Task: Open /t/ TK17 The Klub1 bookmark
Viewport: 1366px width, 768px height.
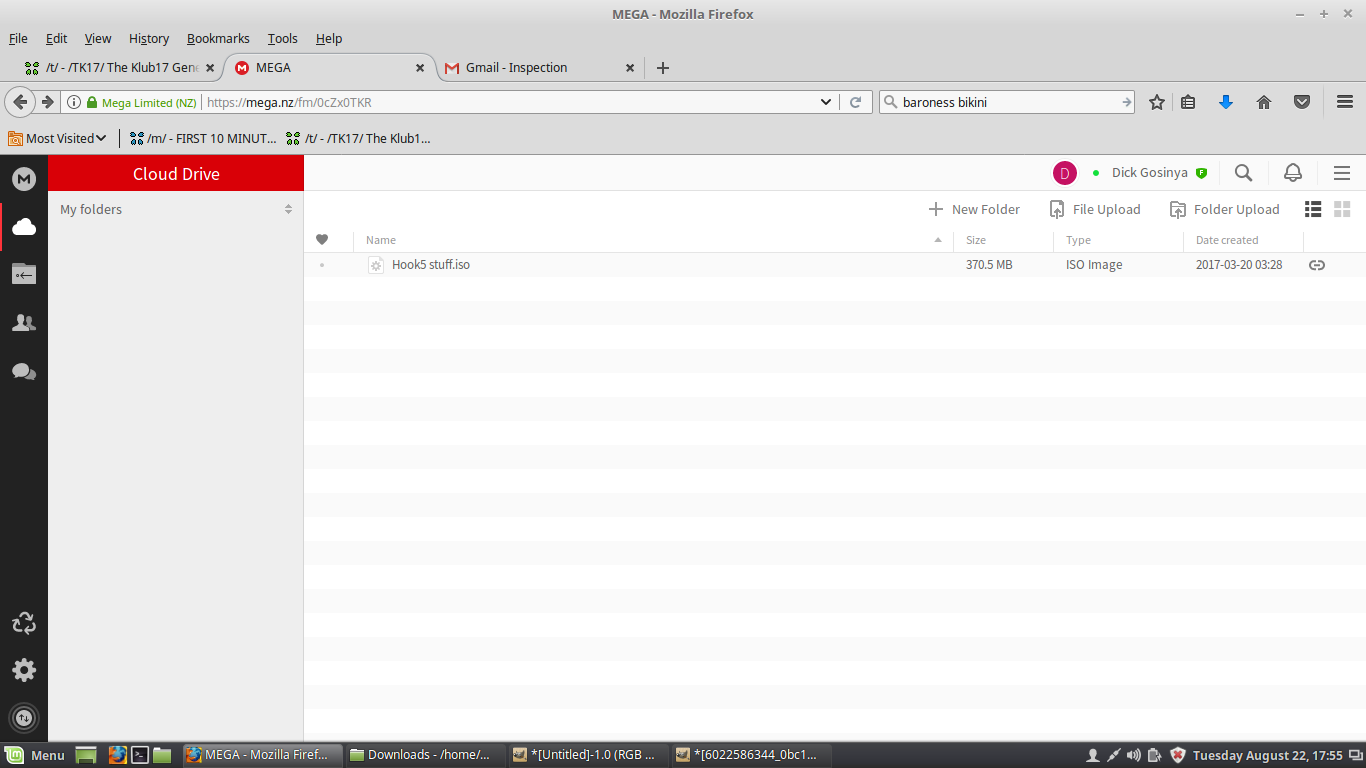Action: click(x=358, y=138)
